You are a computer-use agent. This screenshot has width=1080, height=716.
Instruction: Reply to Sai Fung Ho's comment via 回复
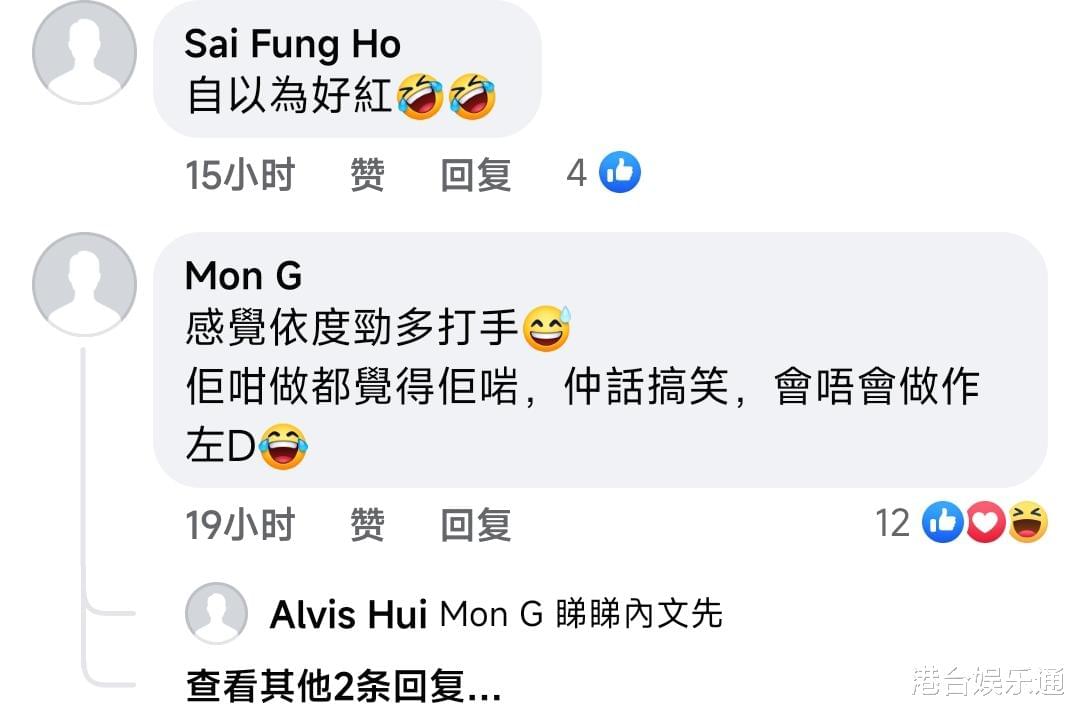pos(476,174)
